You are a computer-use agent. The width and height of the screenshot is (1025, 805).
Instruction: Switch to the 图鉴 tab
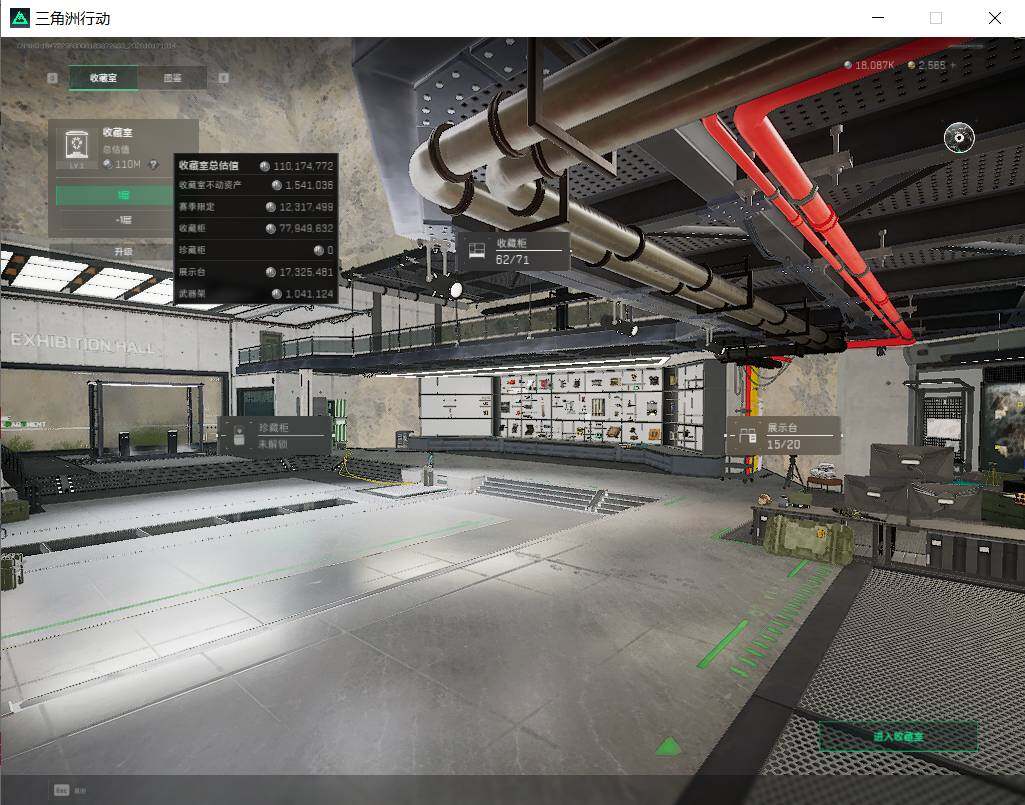[173, 78]
